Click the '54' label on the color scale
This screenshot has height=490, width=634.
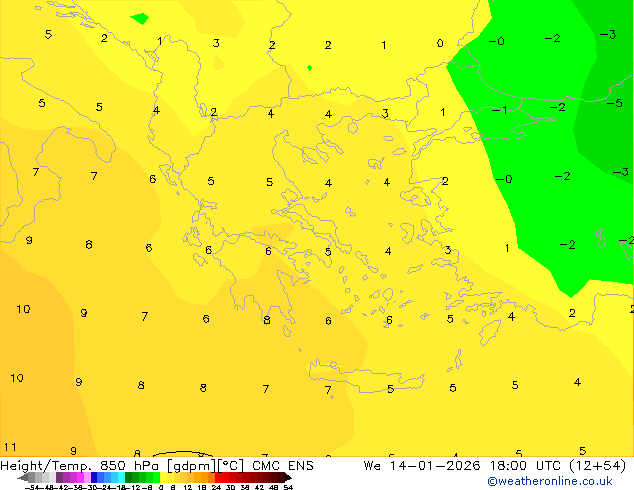(x=288, y=487)
